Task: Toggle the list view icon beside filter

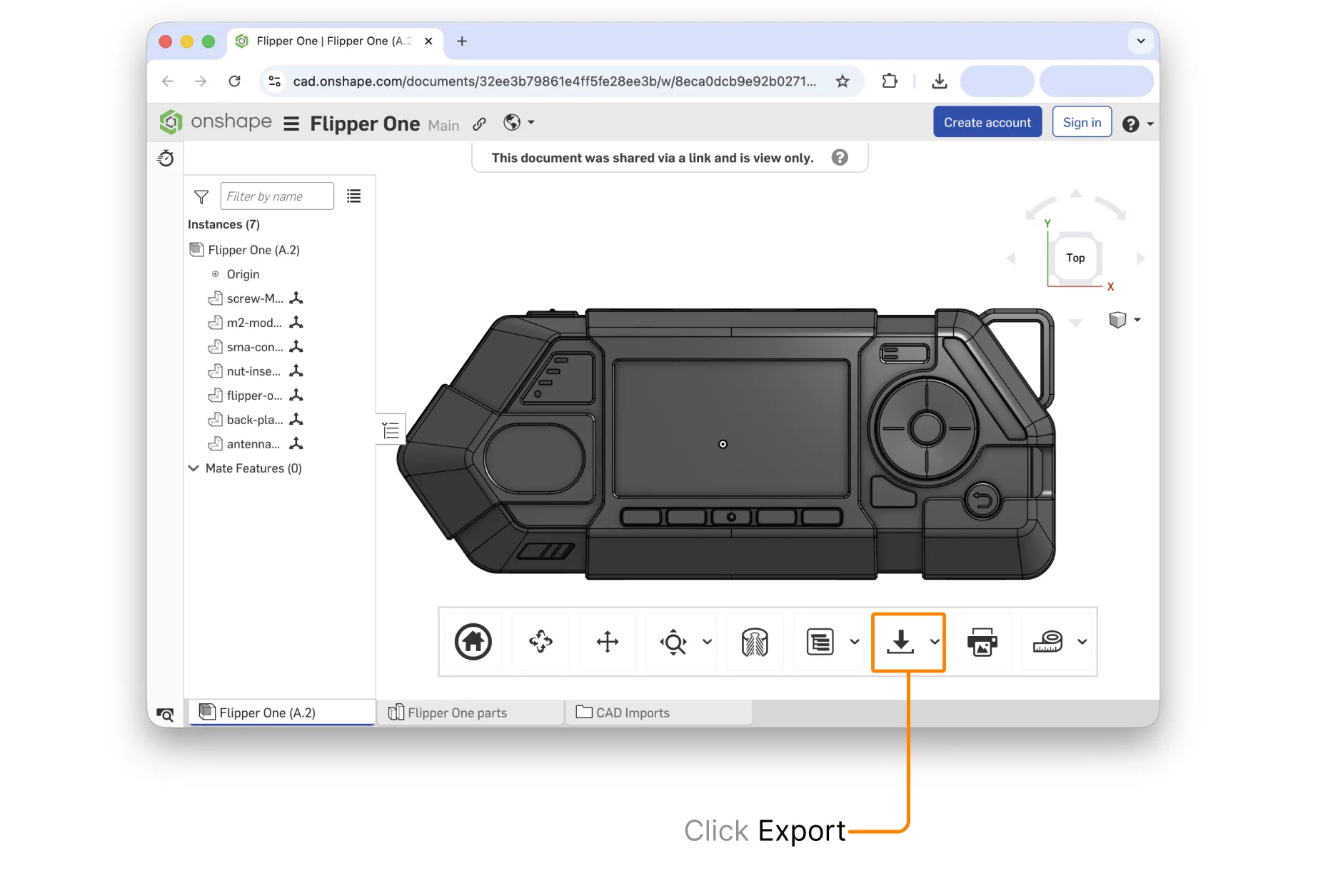Action: [353, 196]
